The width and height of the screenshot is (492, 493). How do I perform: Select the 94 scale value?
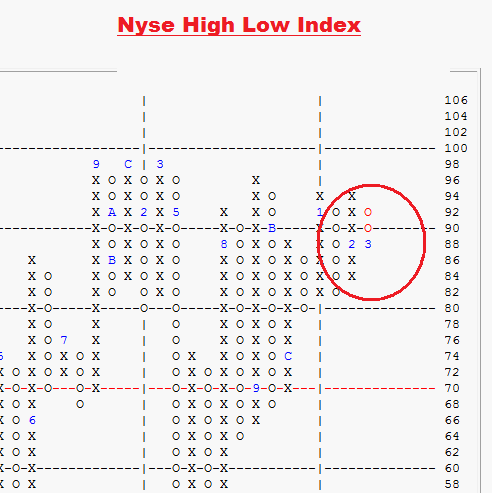(x=452, y=196)
